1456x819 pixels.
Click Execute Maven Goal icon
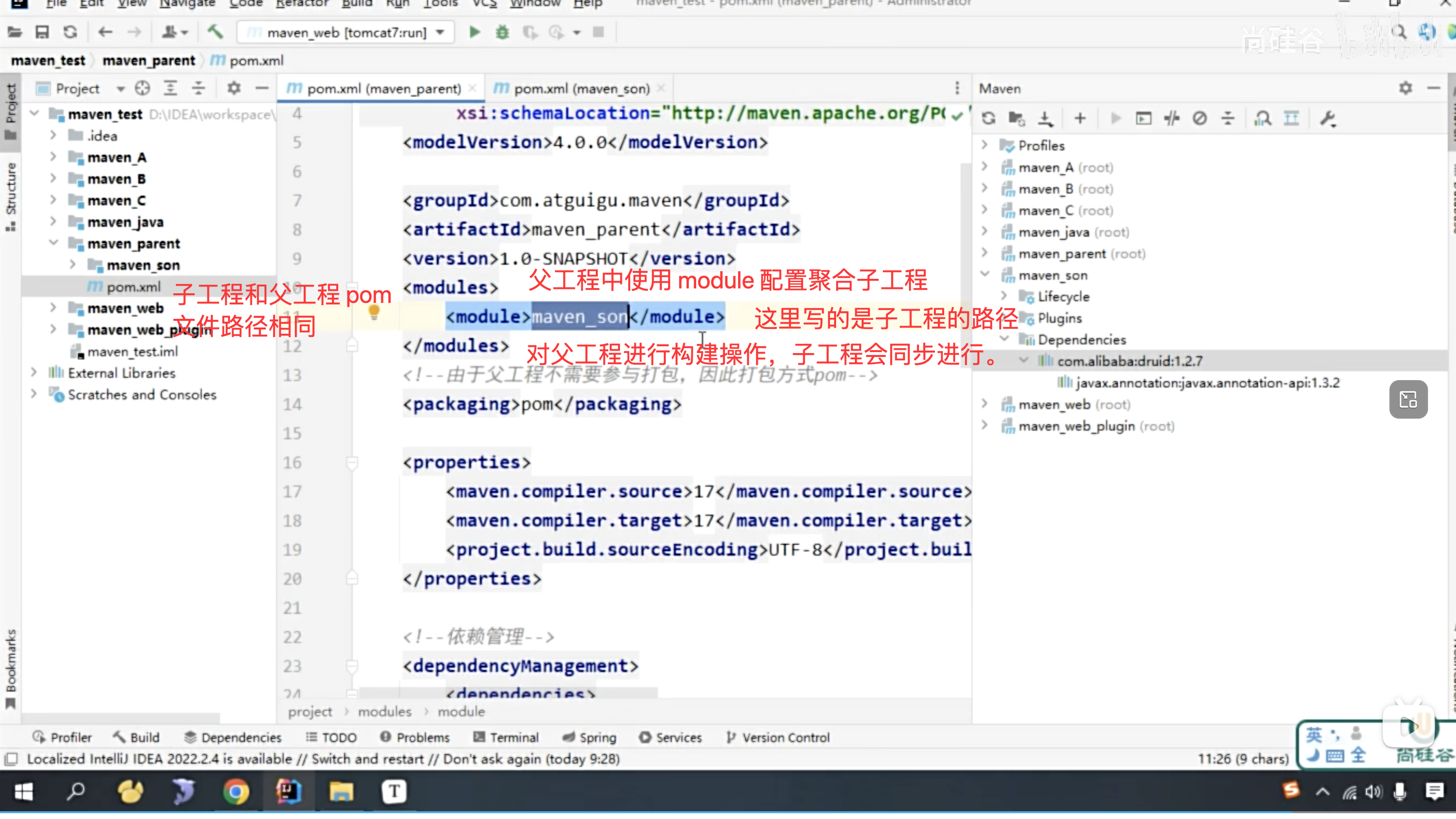point(1143,119)
